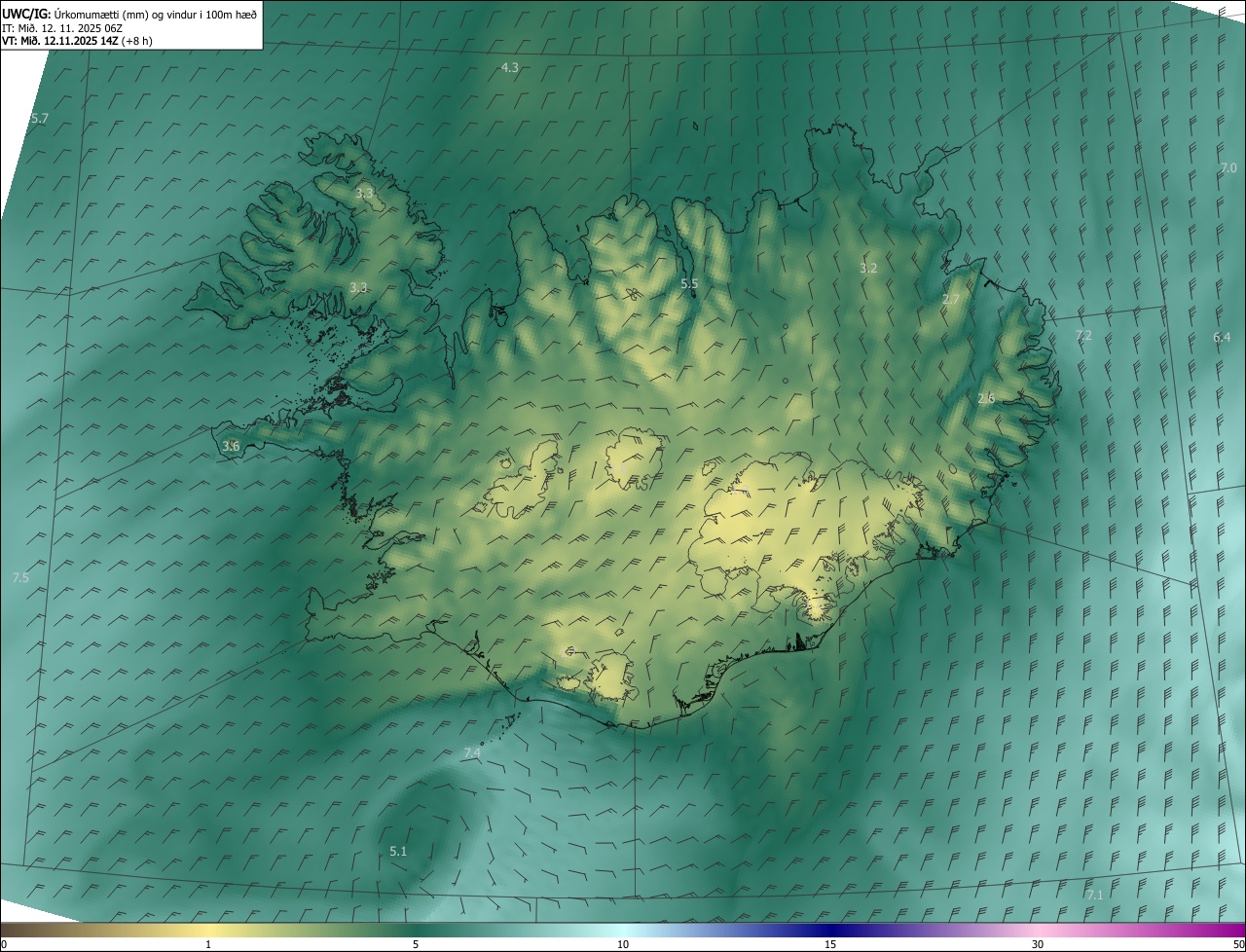Click the 7.5 value label on the map
1246x952 pixels.
20,577
